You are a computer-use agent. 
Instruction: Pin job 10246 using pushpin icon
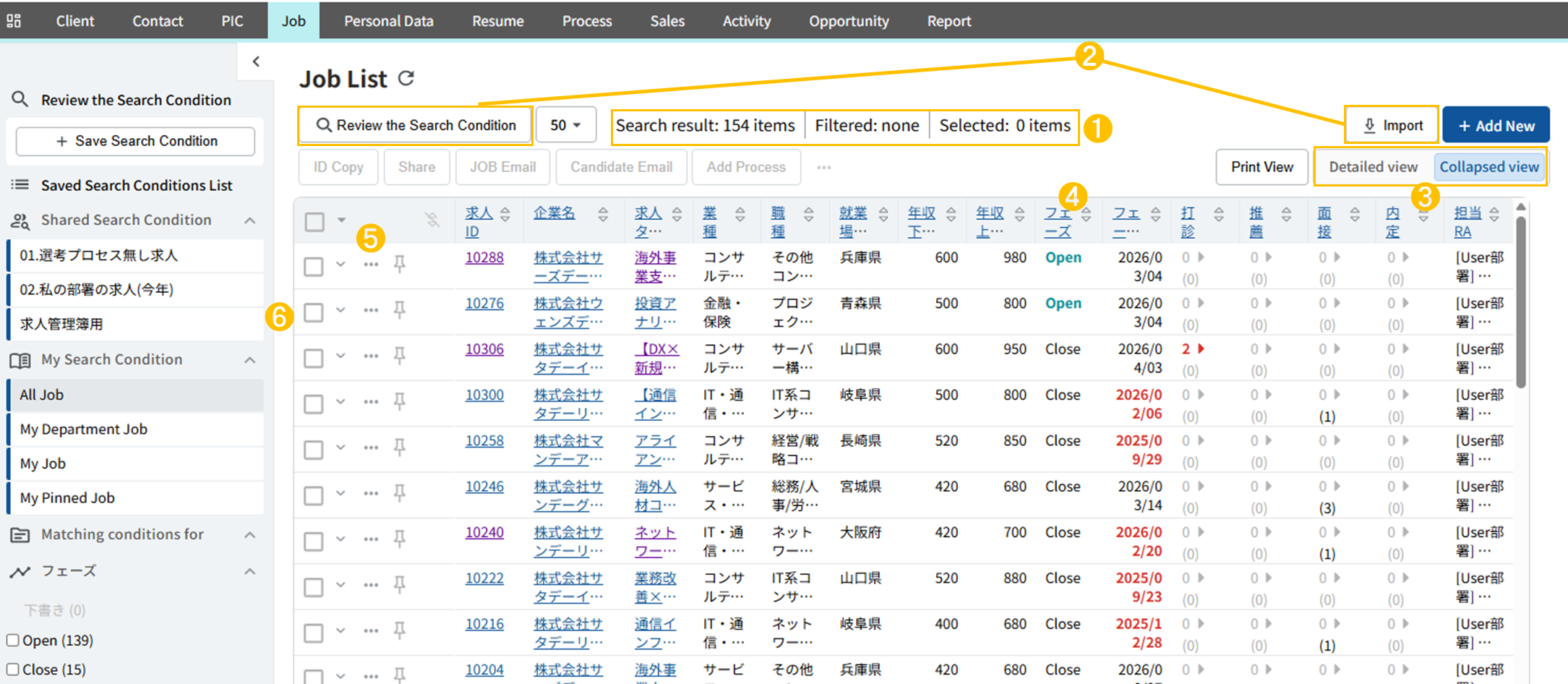tap(399, 494)
